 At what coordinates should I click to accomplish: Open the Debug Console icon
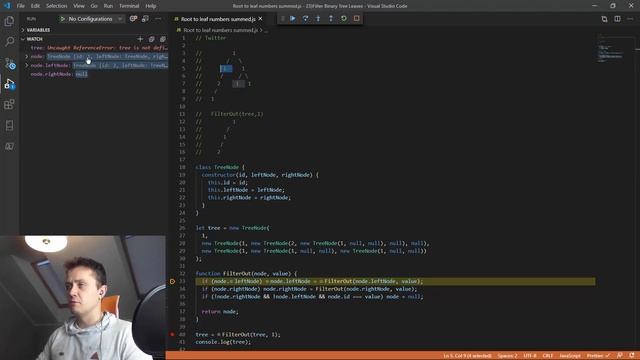[145, 19]
